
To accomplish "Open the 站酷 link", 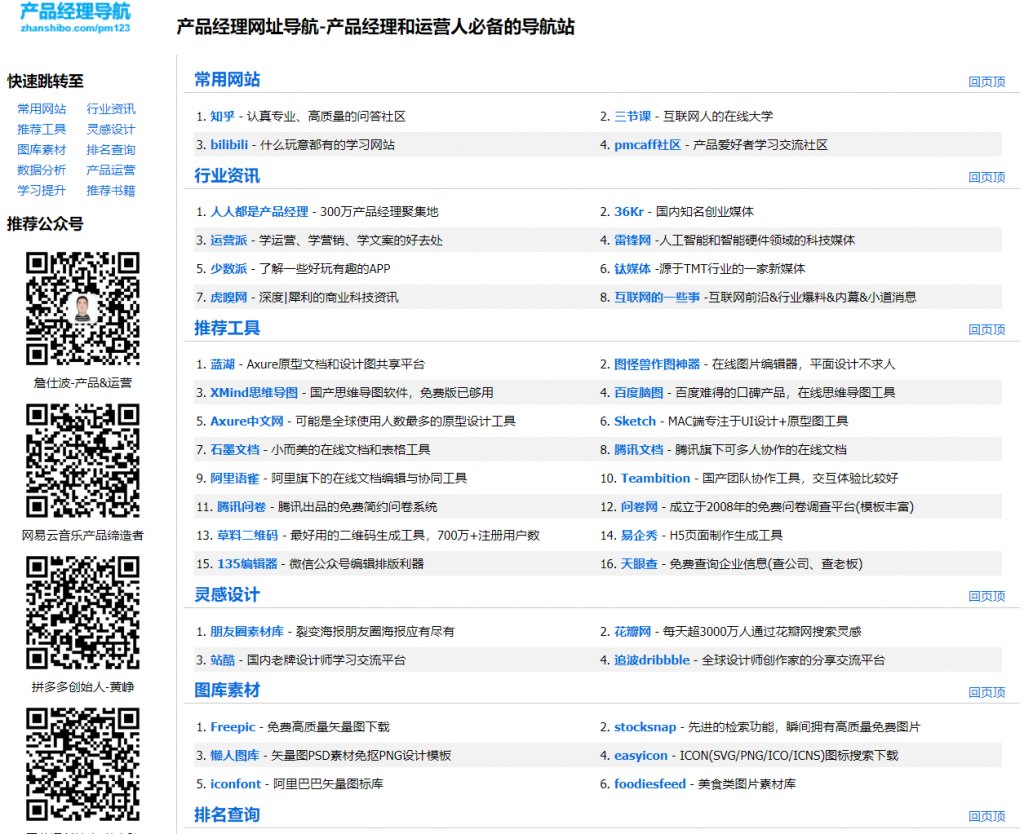I will (222, 660).
